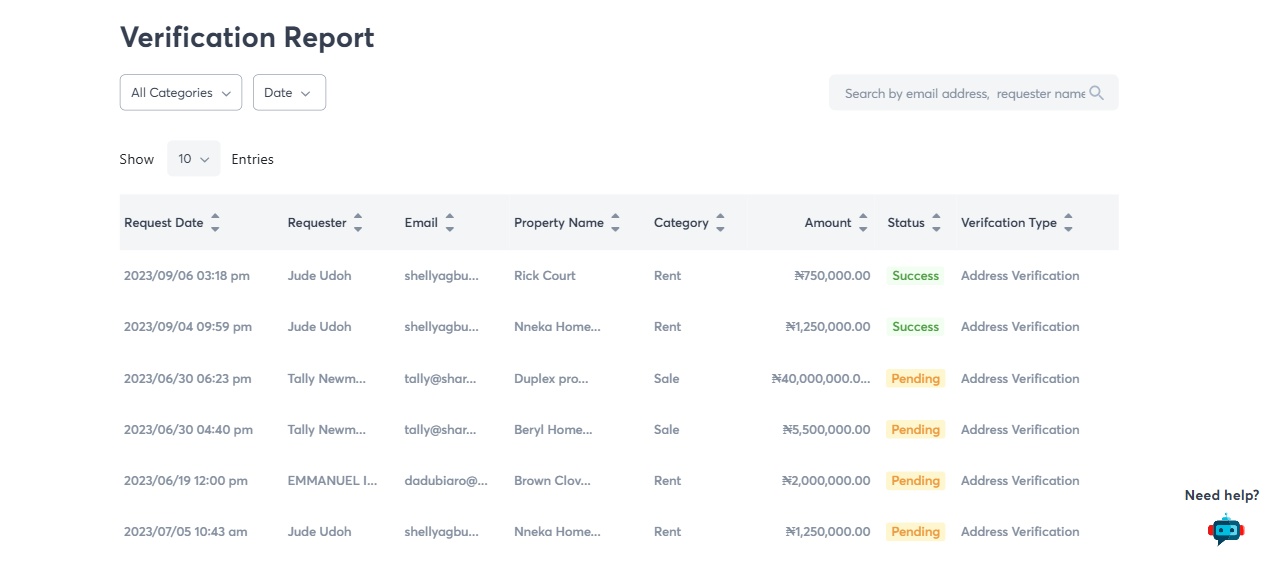
Task: Click the Email column sort icon
Action: coord(450,223)
